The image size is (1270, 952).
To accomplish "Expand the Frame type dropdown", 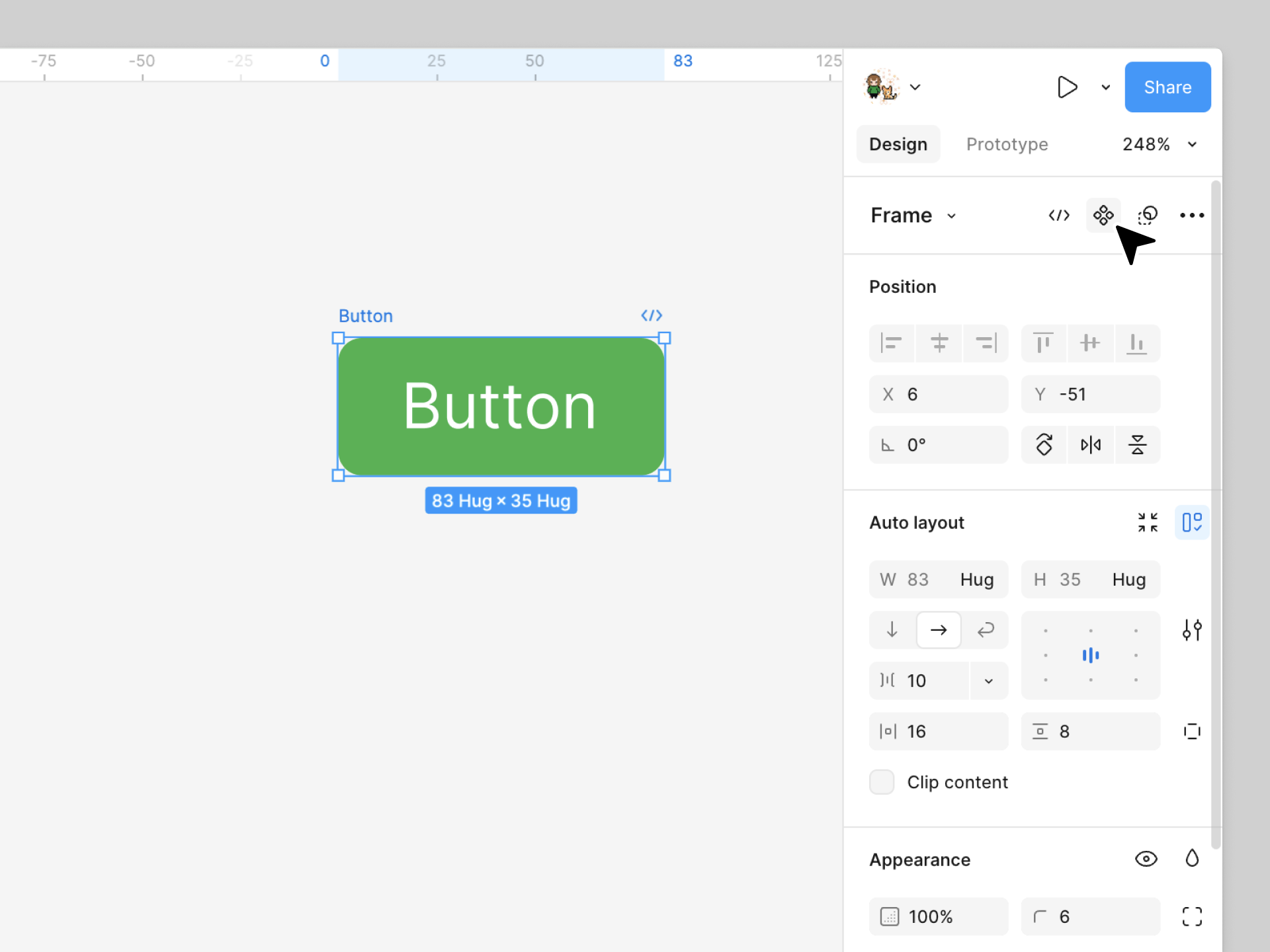I will click(x=913, y=216).
